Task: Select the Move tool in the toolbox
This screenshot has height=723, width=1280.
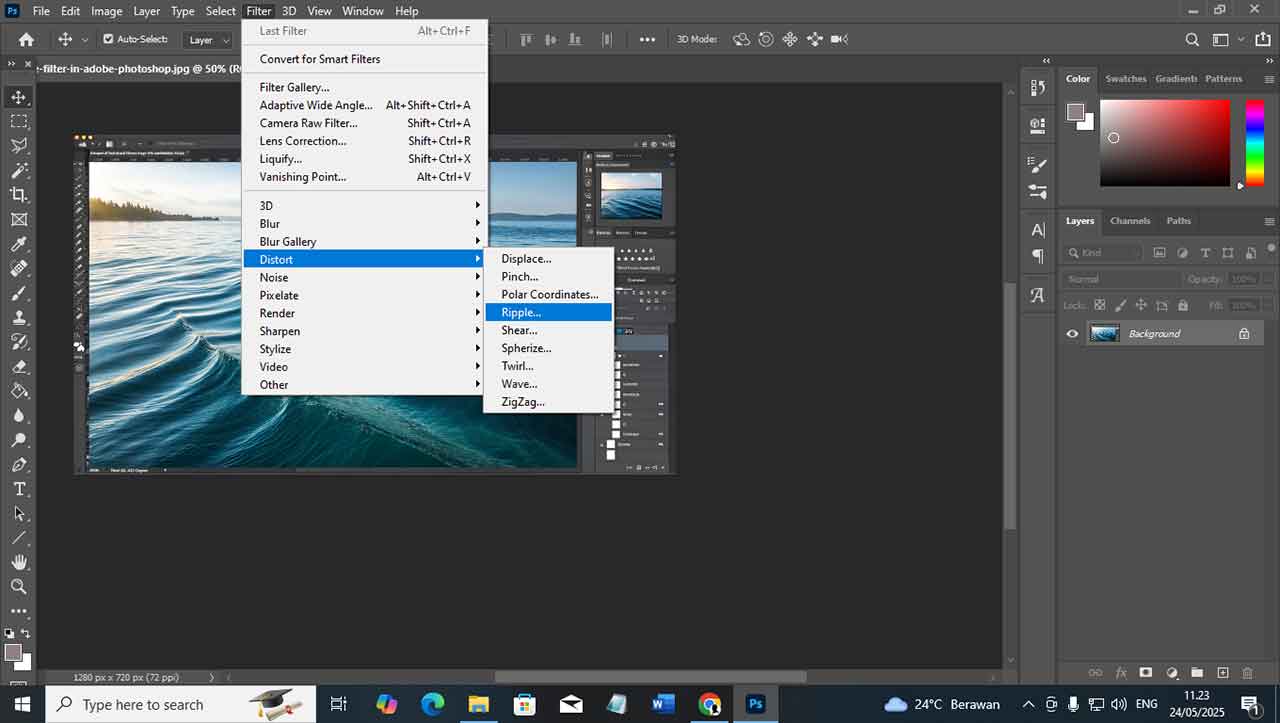Action: point(18,97)
